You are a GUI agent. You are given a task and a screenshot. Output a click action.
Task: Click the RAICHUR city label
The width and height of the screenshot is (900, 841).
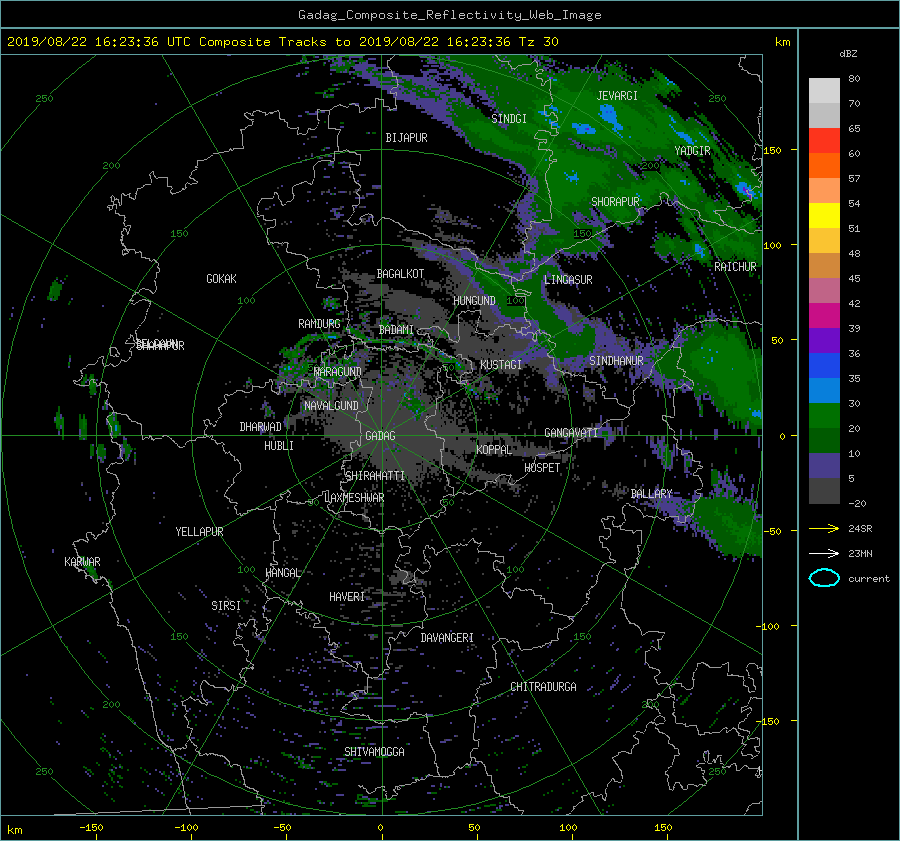(735, 267)
